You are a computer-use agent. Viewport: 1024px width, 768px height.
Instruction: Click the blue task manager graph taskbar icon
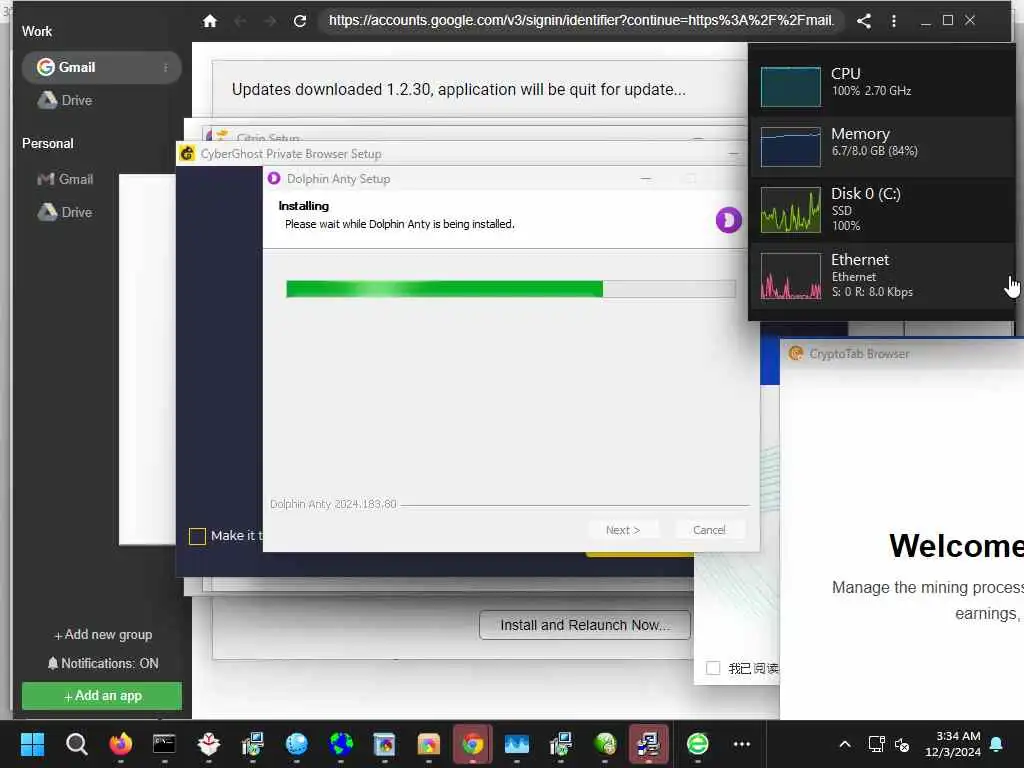click(x=517, y=744)
